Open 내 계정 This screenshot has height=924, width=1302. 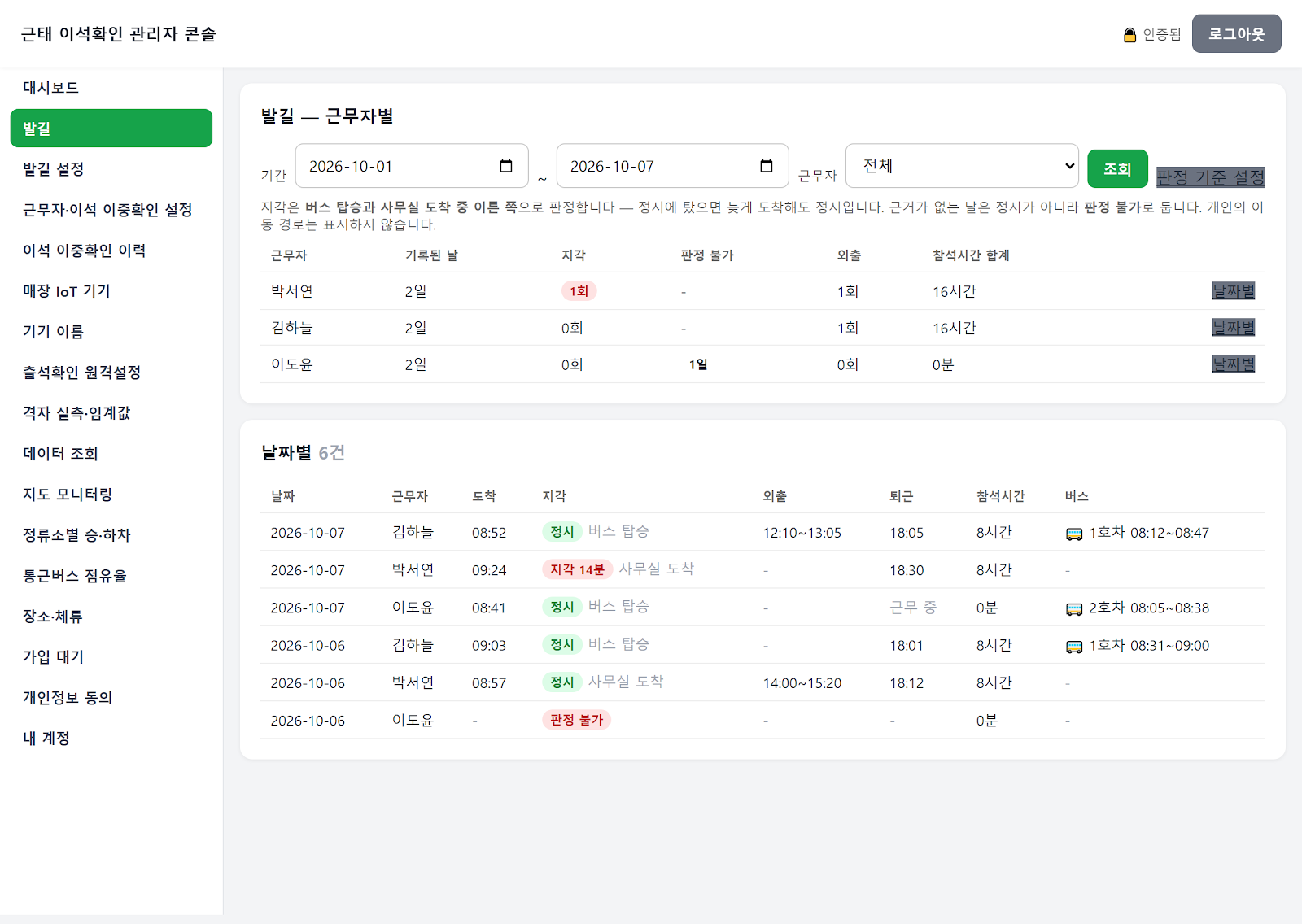click(x=111, y=739)
